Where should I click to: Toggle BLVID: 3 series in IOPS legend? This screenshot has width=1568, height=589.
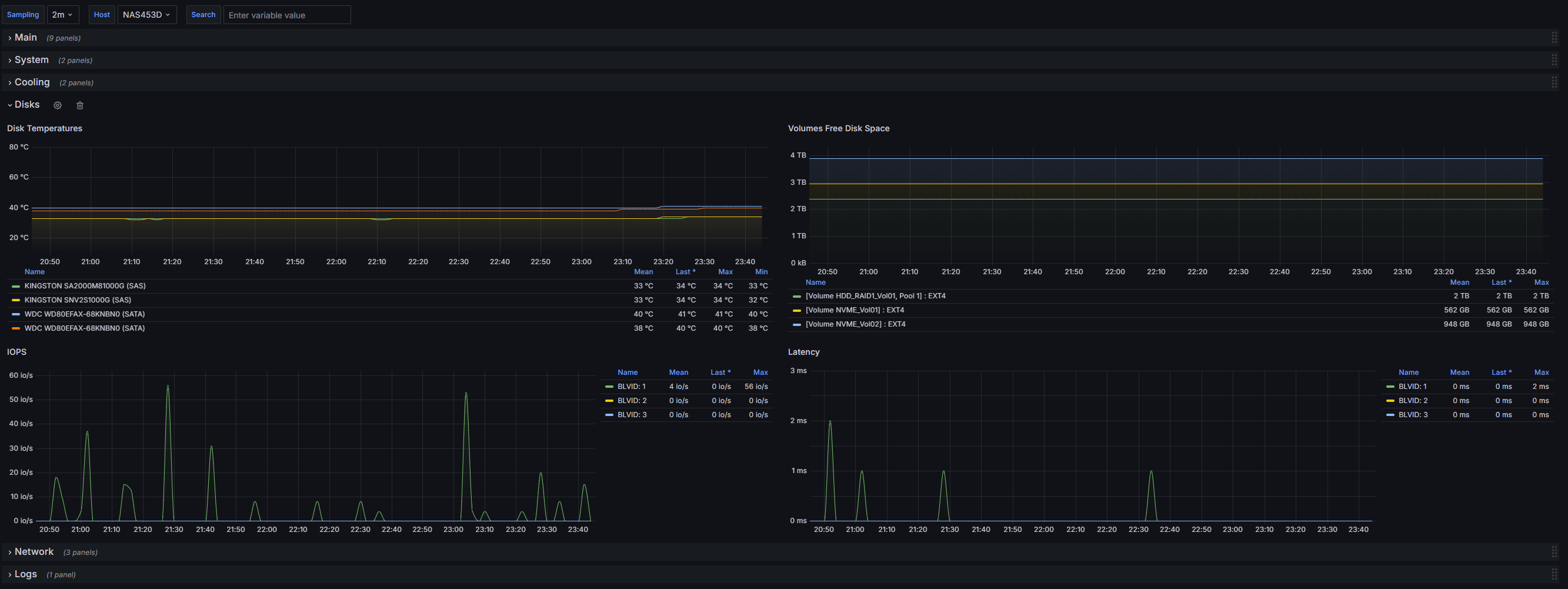(632, 415)
